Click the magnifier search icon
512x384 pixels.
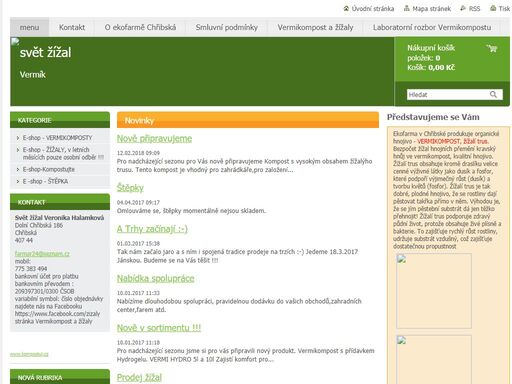point(493,95)
